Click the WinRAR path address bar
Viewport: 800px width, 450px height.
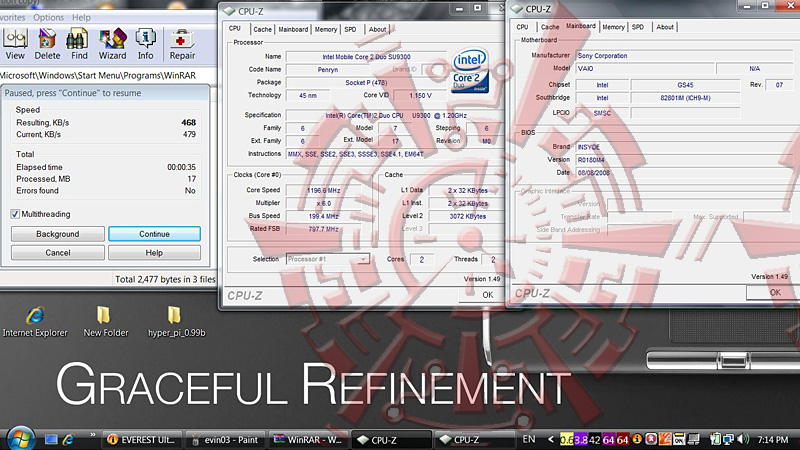tap(106, 75)
